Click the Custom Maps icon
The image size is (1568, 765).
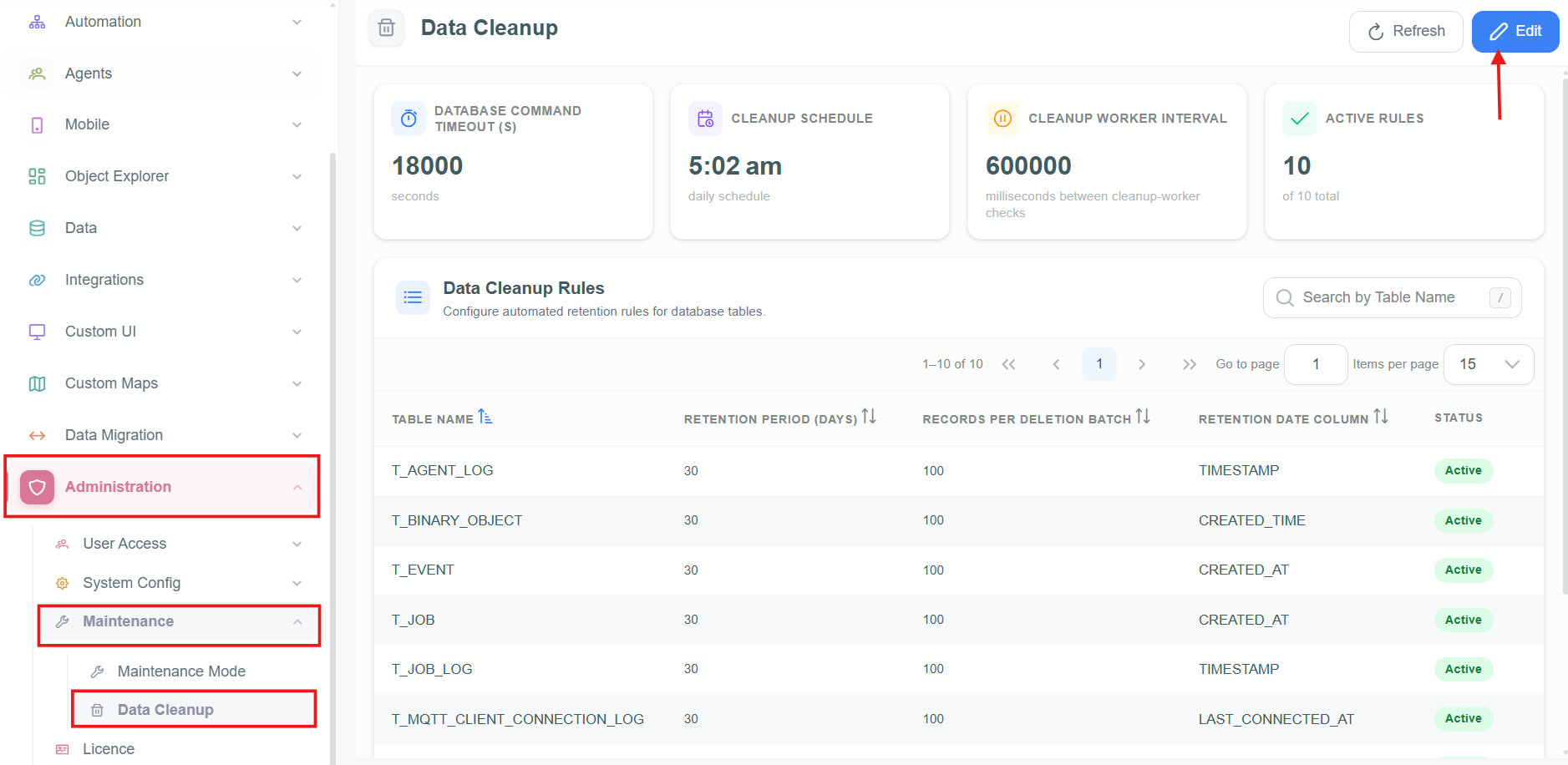click(x=37, y=383)
